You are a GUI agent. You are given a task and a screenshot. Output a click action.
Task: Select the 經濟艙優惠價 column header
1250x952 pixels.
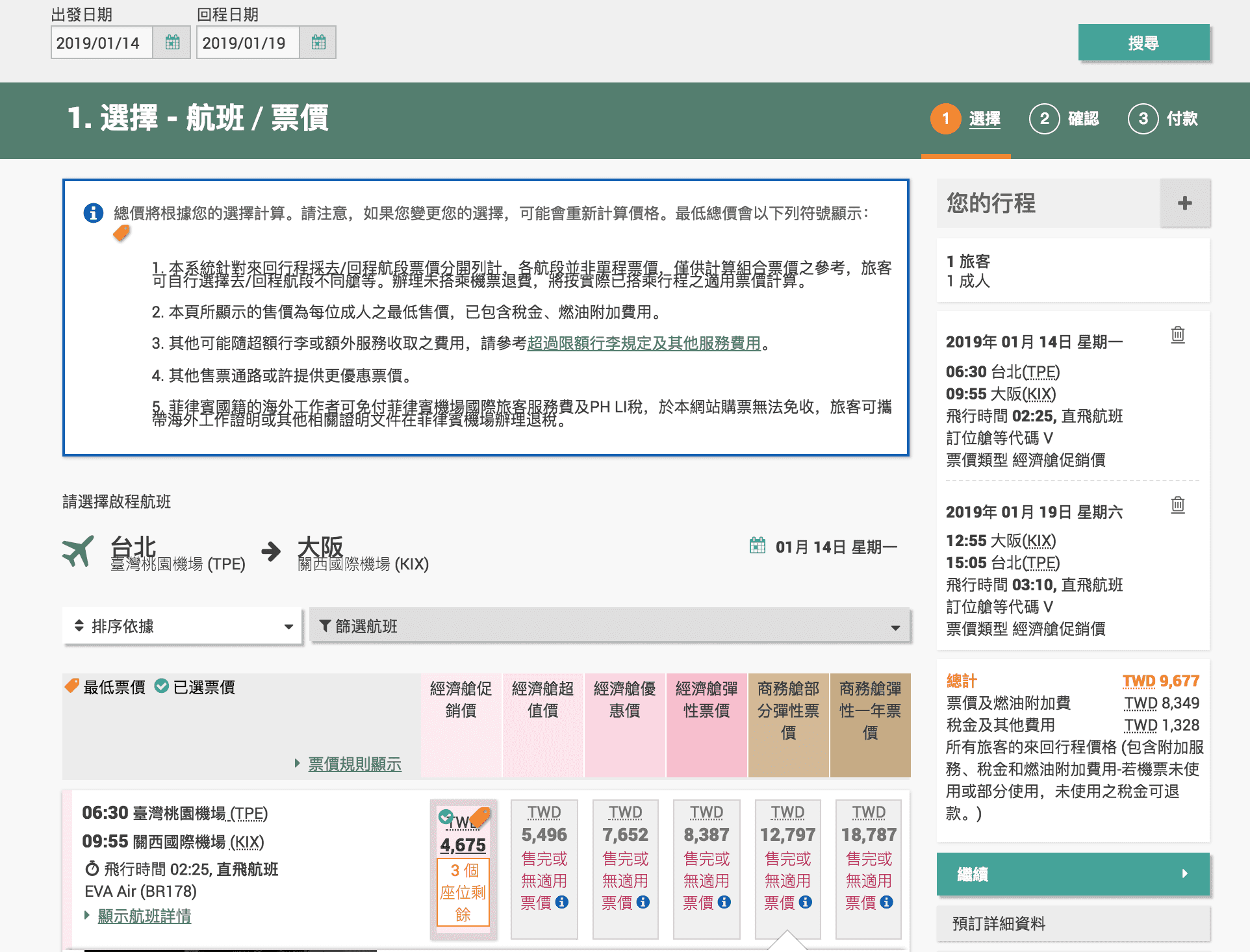point(625,725)
